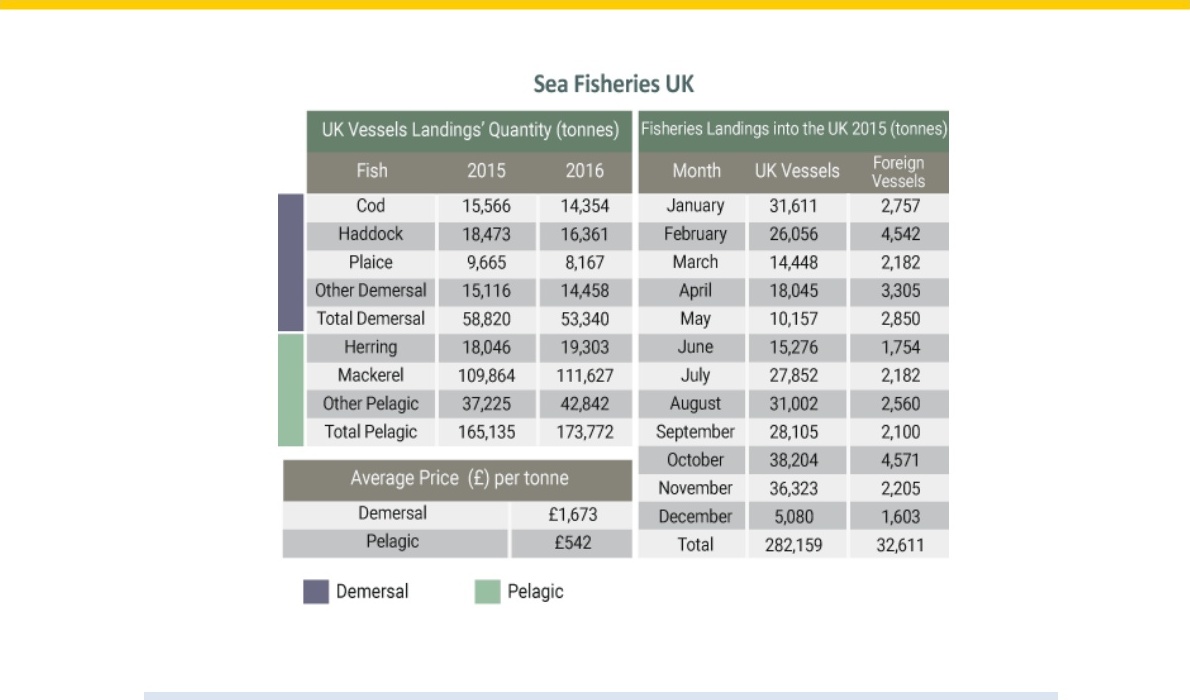
Task: Select the Demersal average price £1,673
Action: pyautogui.click(x=572, y=515)
